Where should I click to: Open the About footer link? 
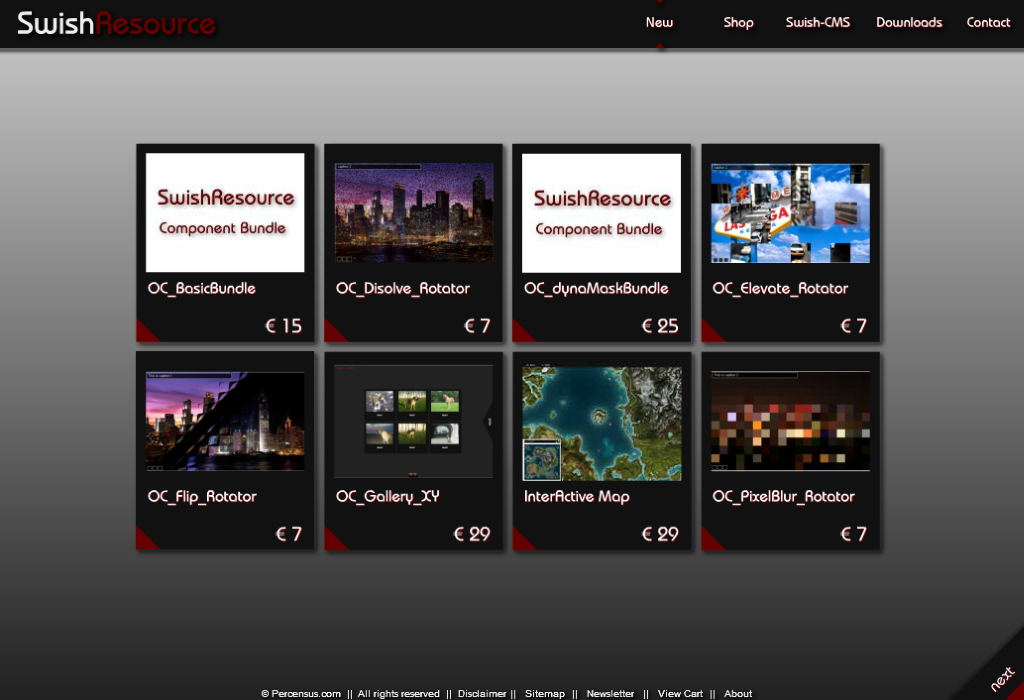click(738, 693)
